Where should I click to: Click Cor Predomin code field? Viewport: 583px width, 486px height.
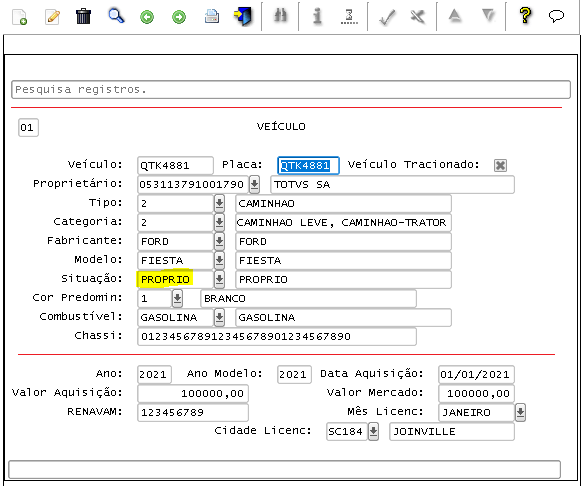click(154, 298)
